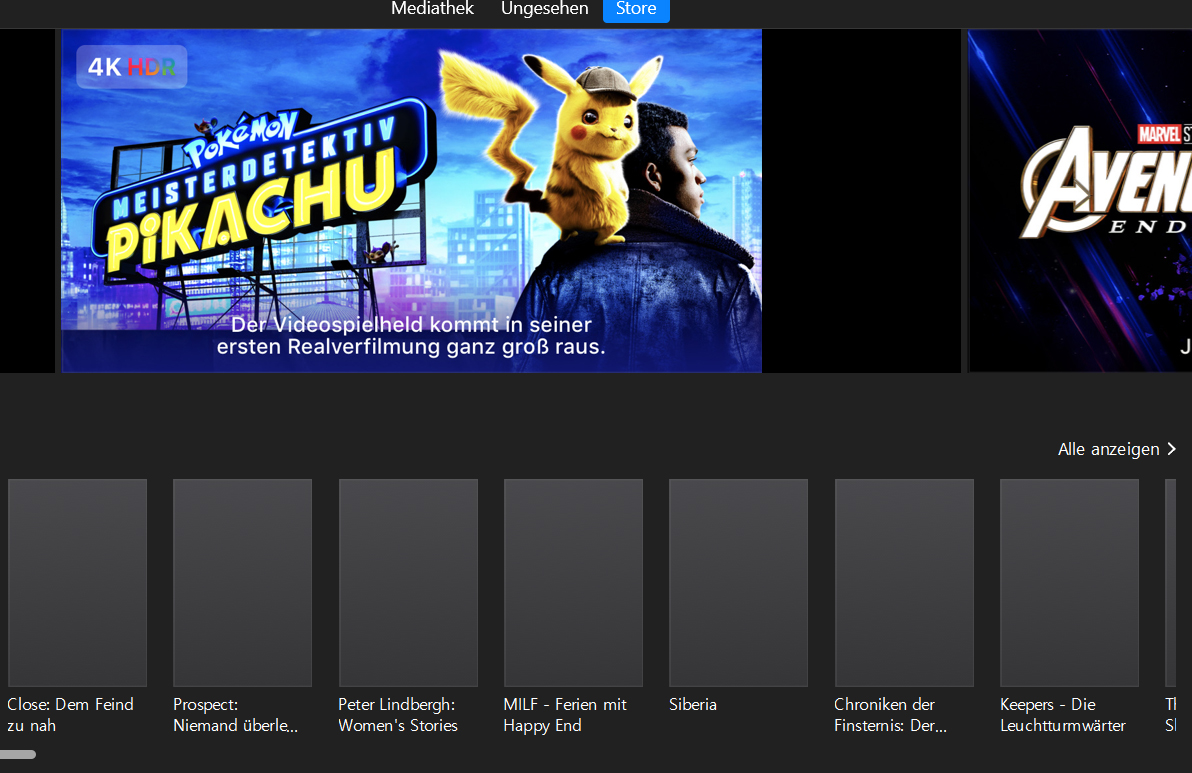1192x773 pixels.
Task: Click the title 'Siberia'
Action: [693, 705]
